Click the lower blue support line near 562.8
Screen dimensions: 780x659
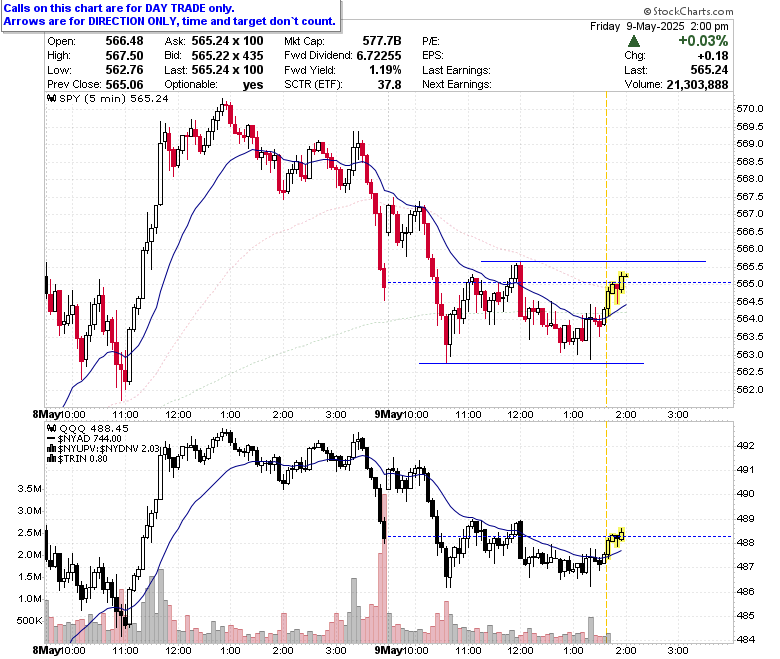pyautogui.click(x=531, y=364)
